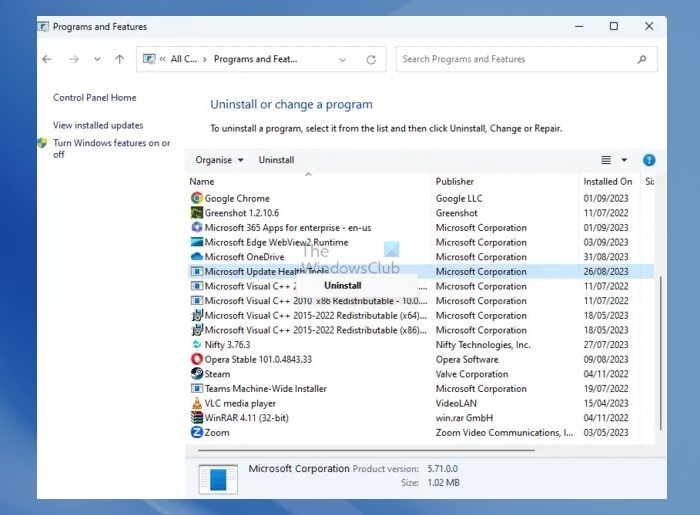Select the Nifty 3.76.3 icon
The image size is (700, 515).
[196, 345]
